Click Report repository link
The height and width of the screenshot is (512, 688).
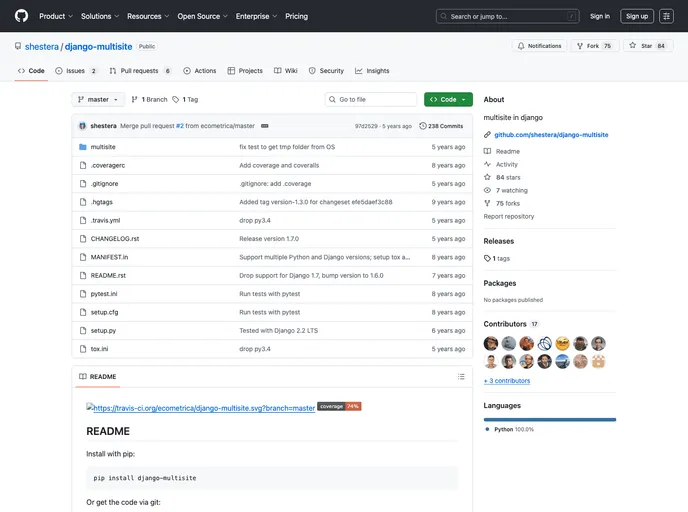point(509,216)
